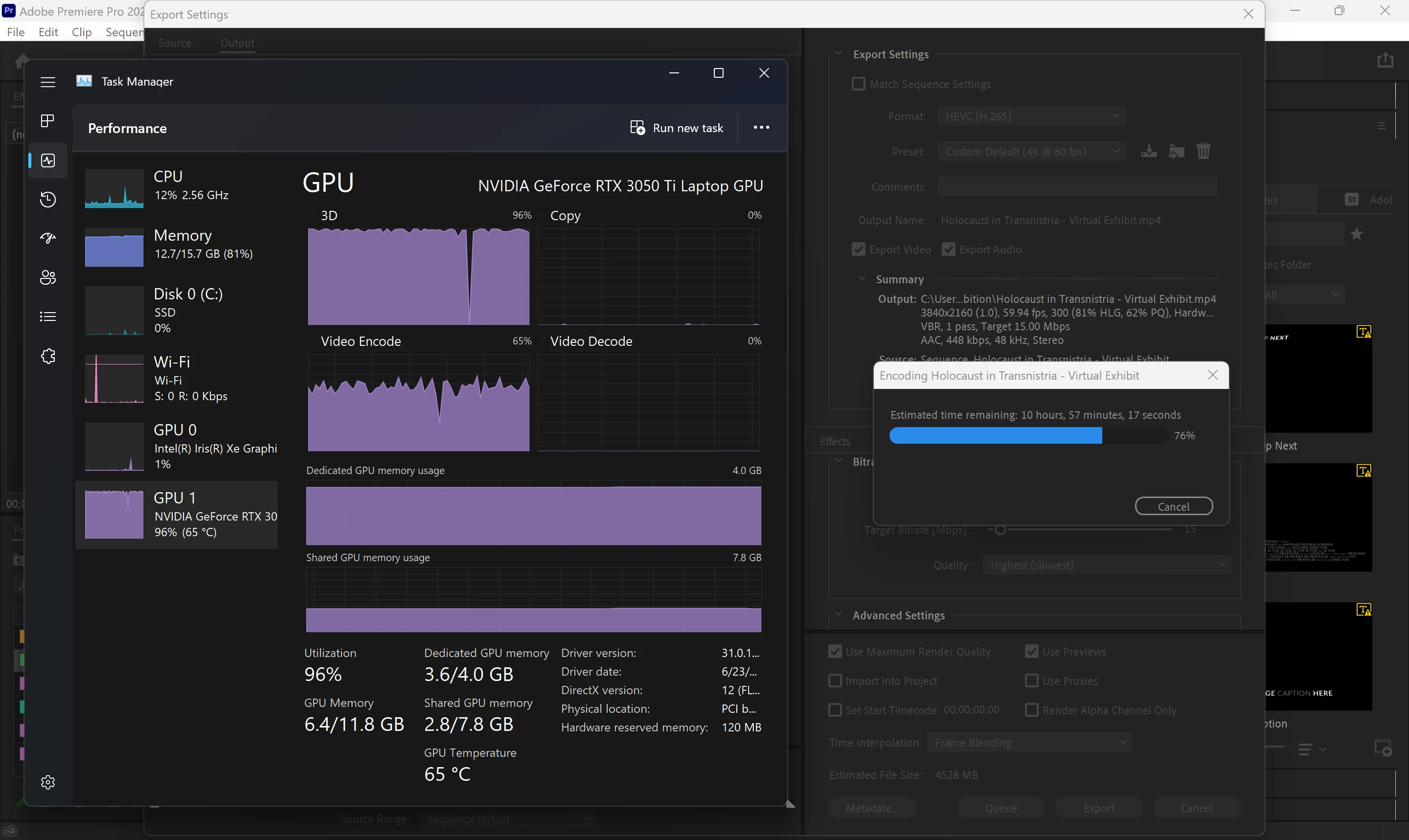Open the Edit menu in Premiere
Image resolution: width=1409 pixels, height=840 pixels.
48,32
